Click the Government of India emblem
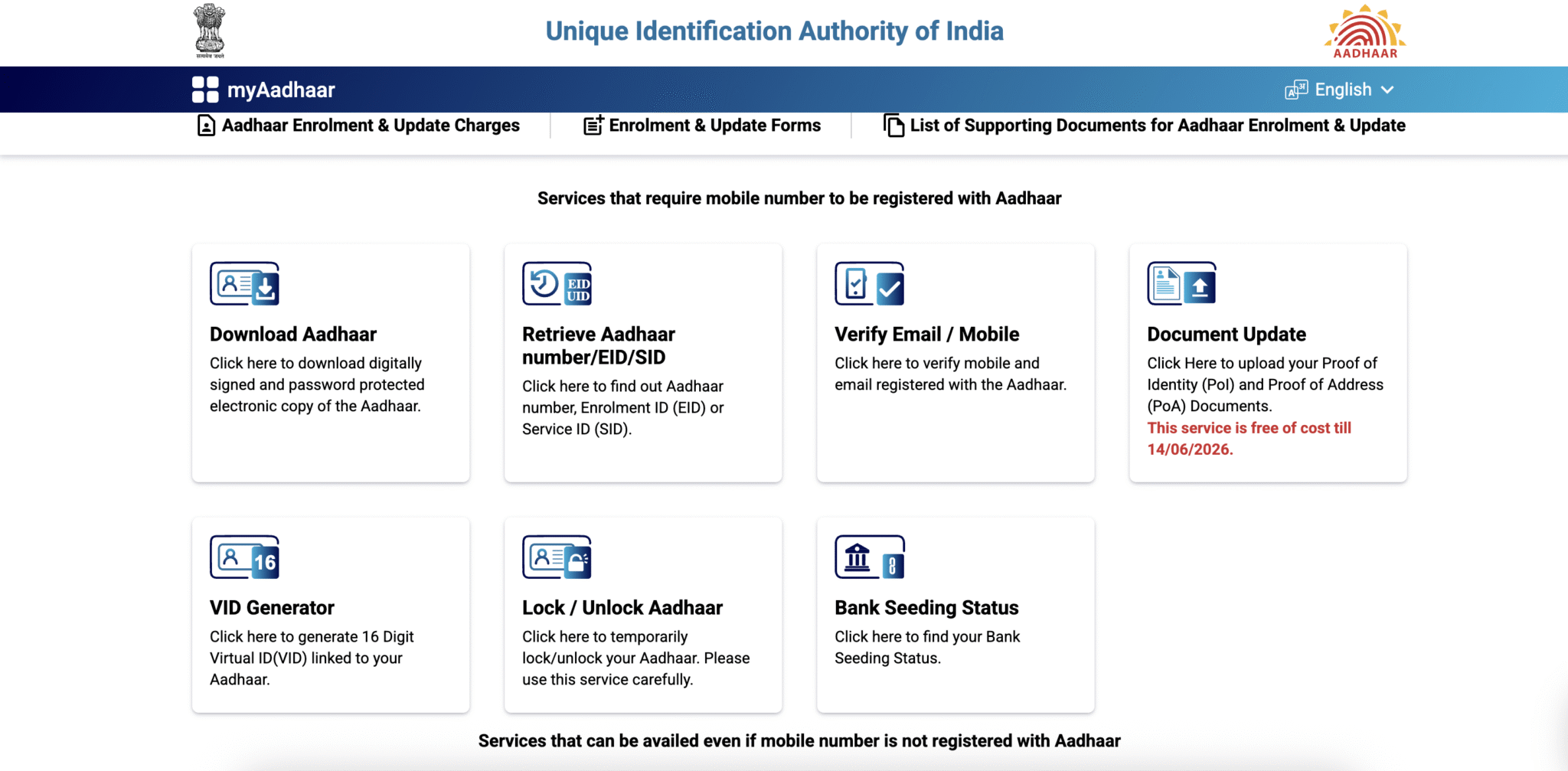The width and height of the screenshot is (1568, 771). 210,31
